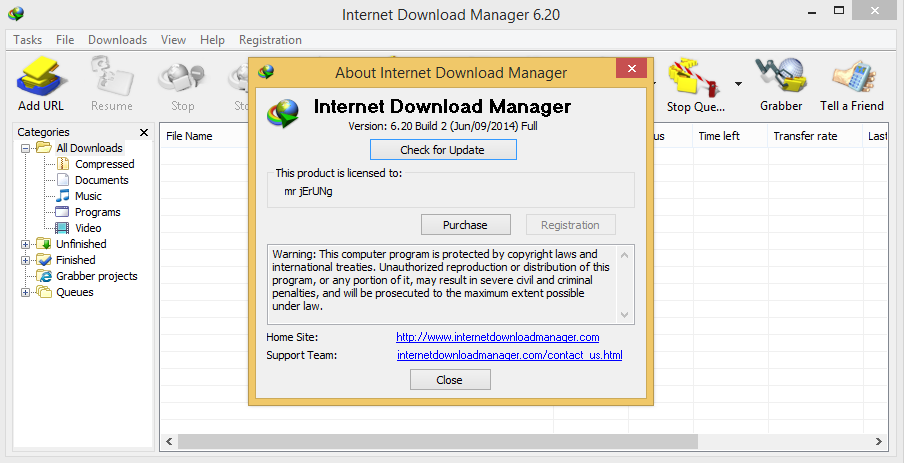Collapse the All Downloads tree node

[25, 148]
